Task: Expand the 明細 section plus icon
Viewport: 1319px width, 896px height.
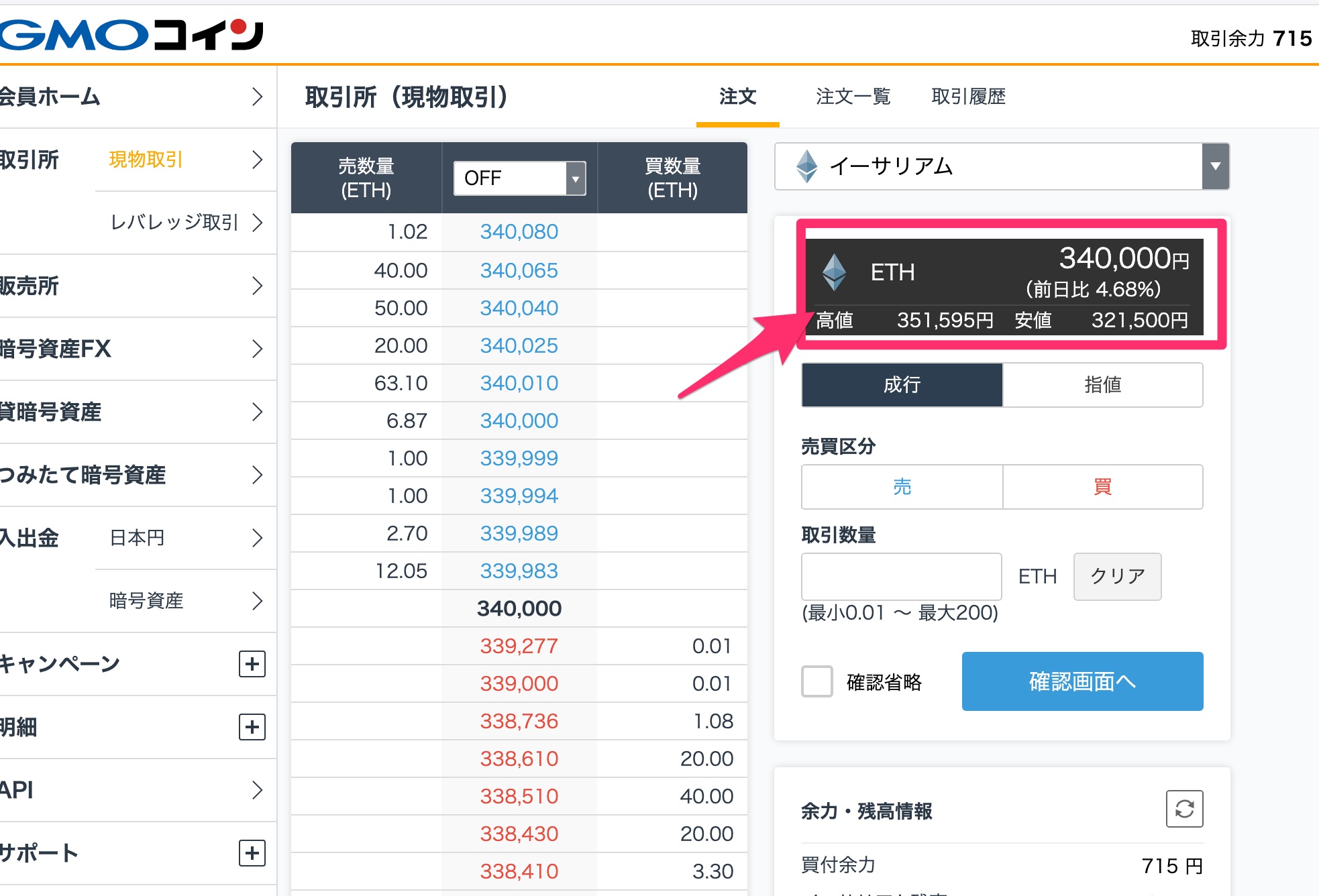Action: (252, 727)
